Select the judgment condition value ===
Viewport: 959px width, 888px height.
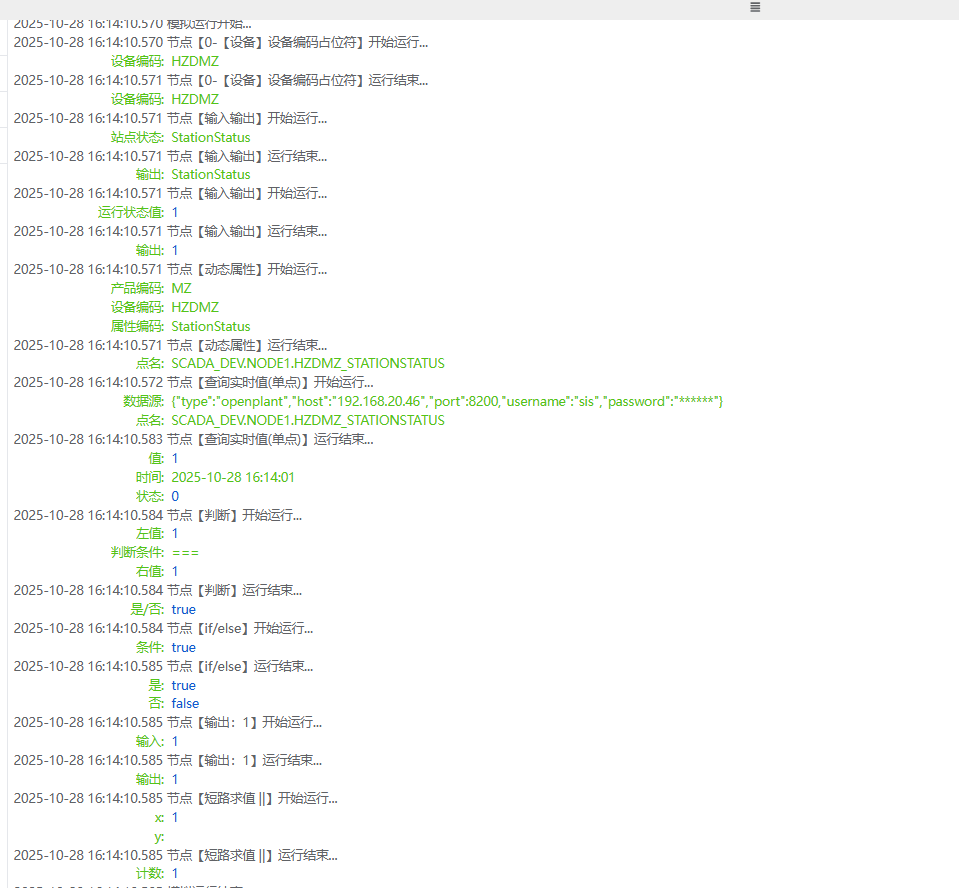[x=185, y=553]
